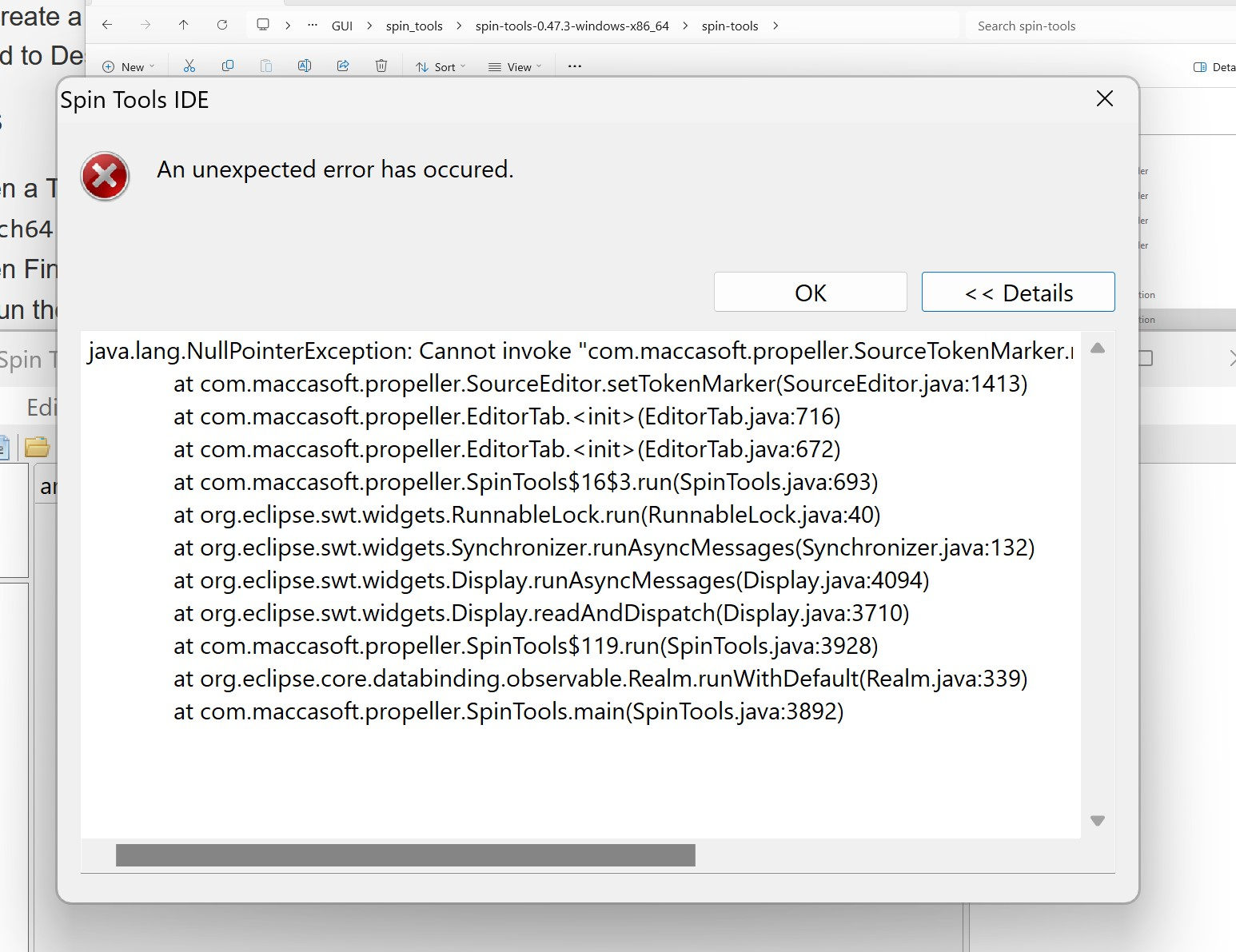
Task: Open the spin-tools-0.47.3-windows-x86_64 breadcrumb folder
Action: [572, 26]
